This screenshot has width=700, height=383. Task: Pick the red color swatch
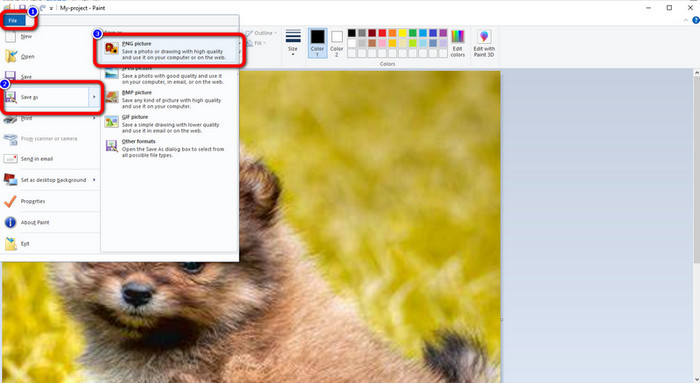pyautogui.click(x=382, y=33)
